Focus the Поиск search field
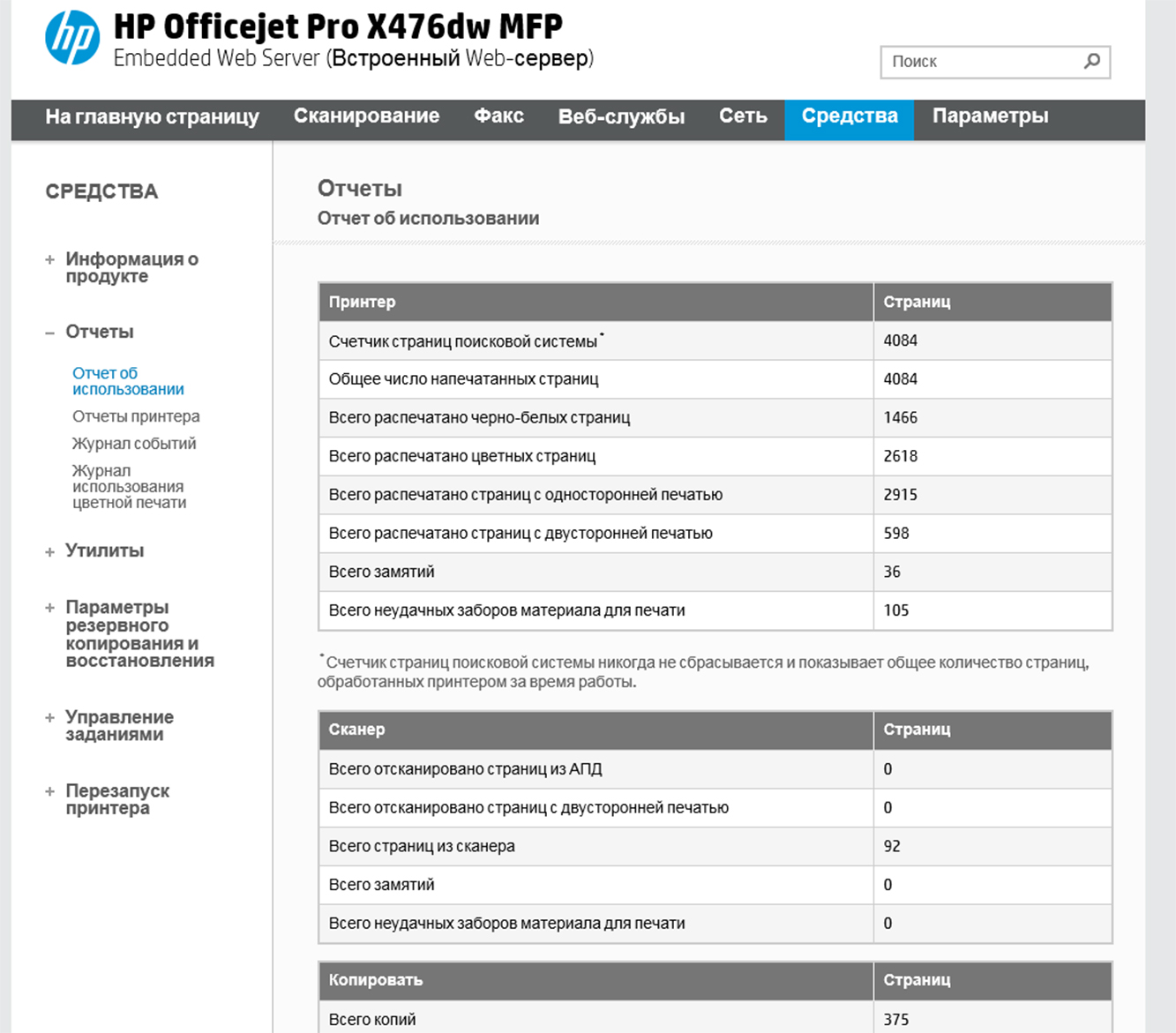 pos(995,62)
